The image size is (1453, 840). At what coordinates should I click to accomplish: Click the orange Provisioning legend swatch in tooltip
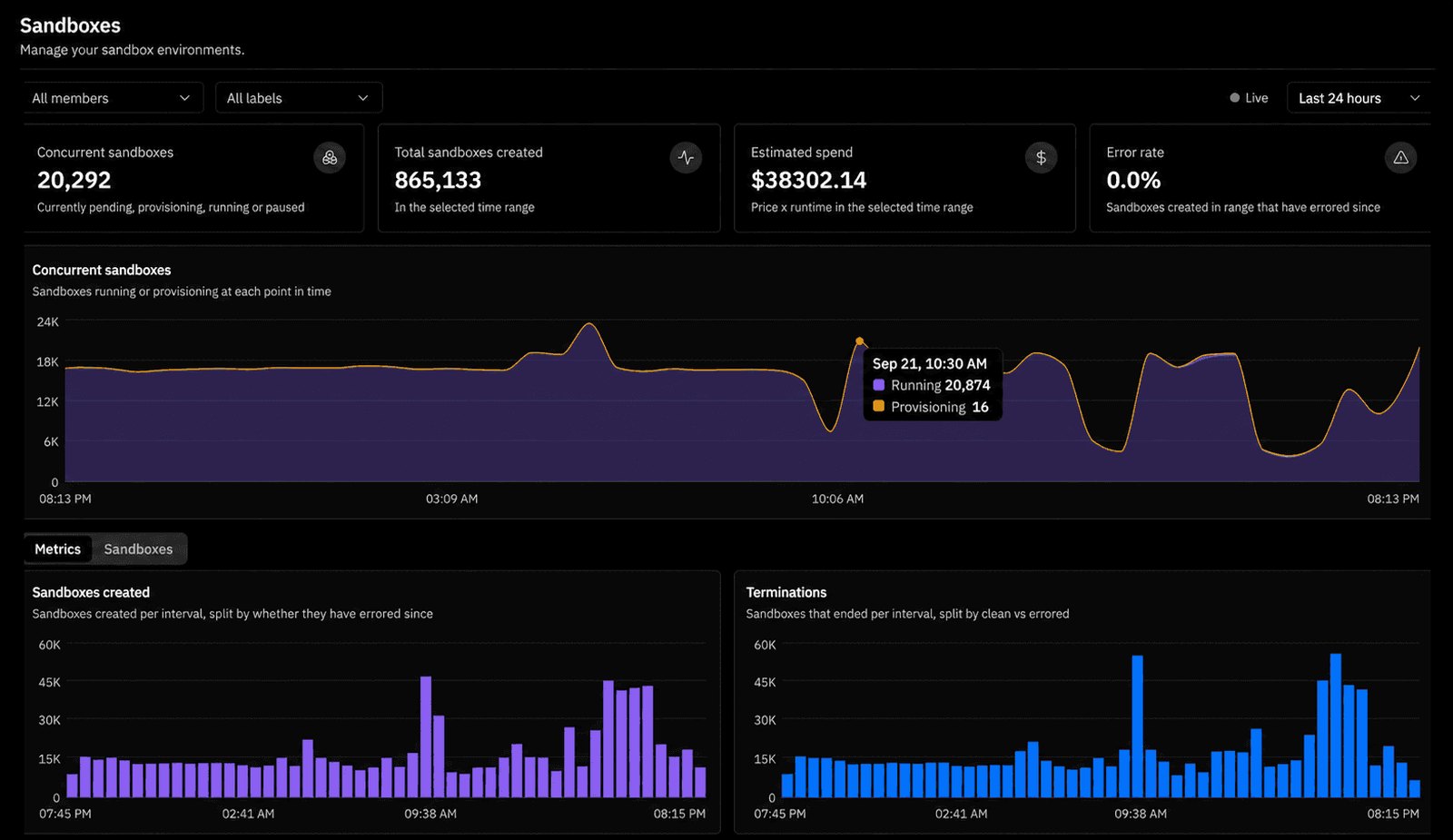(878, 407)
